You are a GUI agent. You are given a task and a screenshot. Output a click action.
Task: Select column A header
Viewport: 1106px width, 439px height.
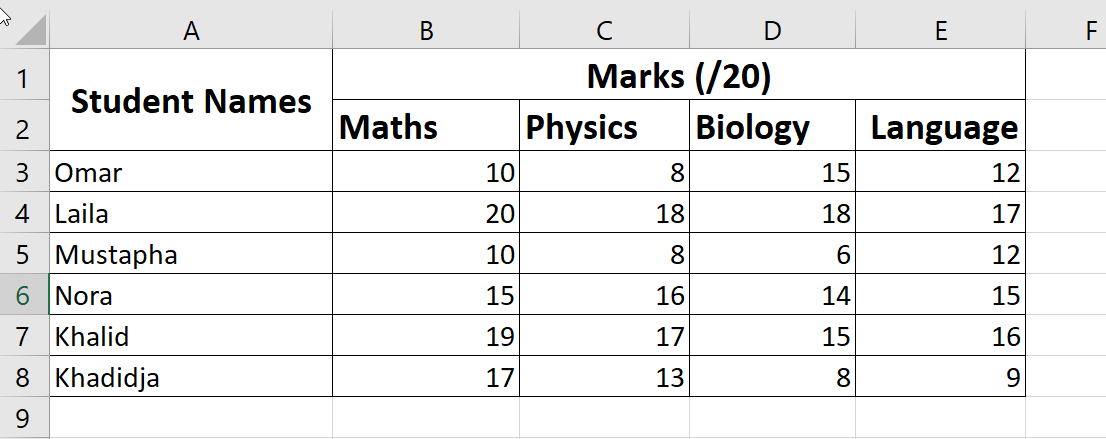click(191, 32)
